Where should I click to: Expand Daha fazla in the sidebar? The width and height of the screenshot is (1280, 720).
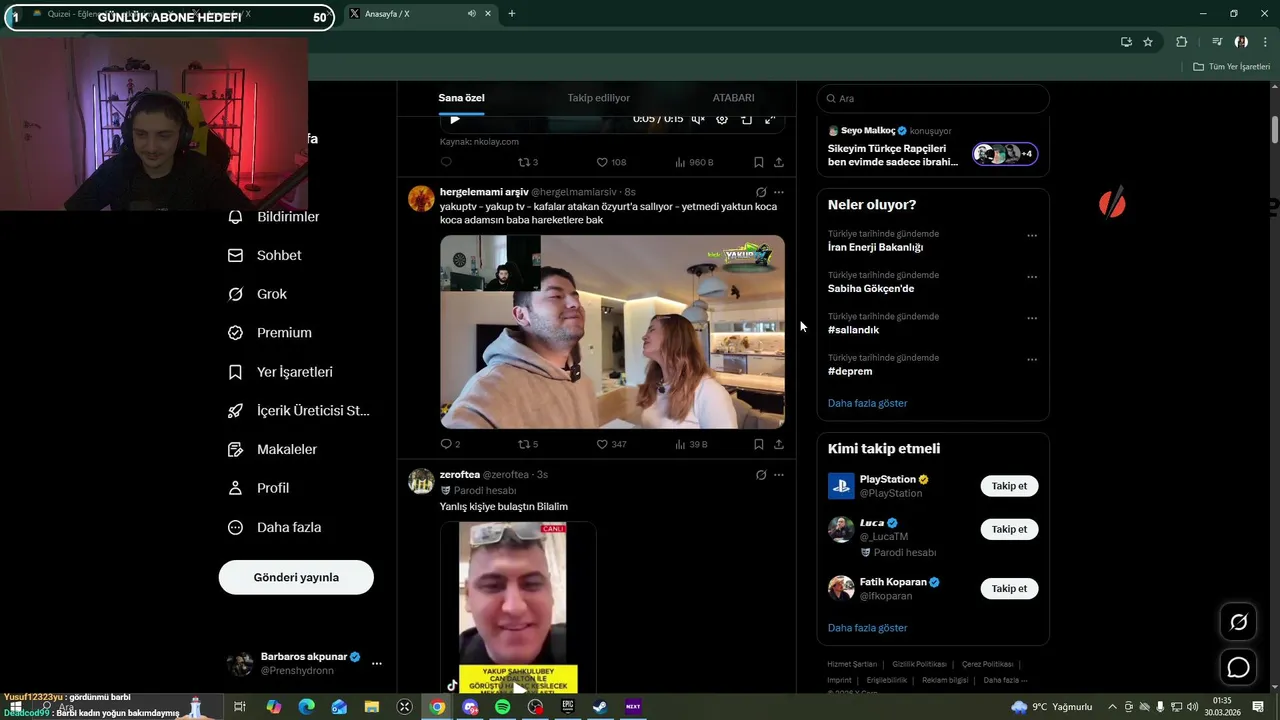tap(275, 527)
